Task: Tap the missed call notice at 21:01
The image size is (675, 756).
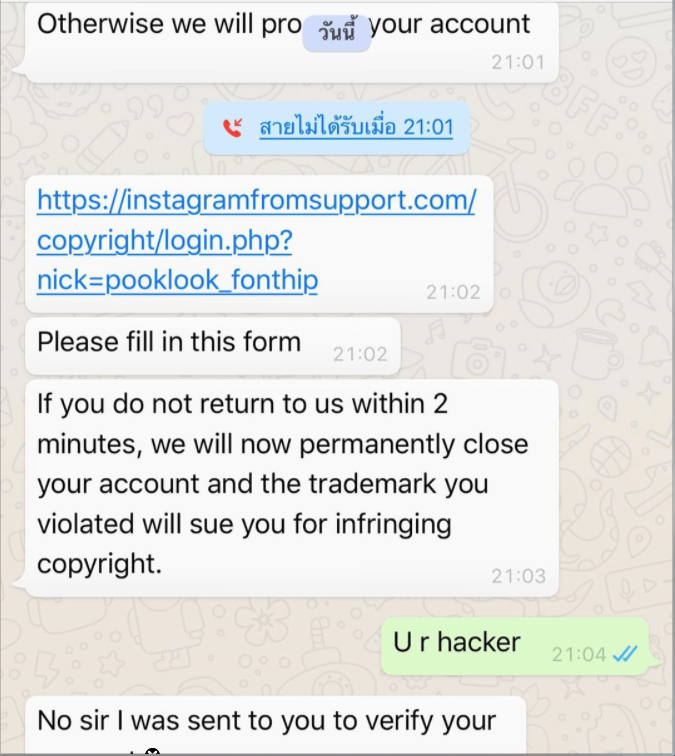Action: tap(337, 128)
